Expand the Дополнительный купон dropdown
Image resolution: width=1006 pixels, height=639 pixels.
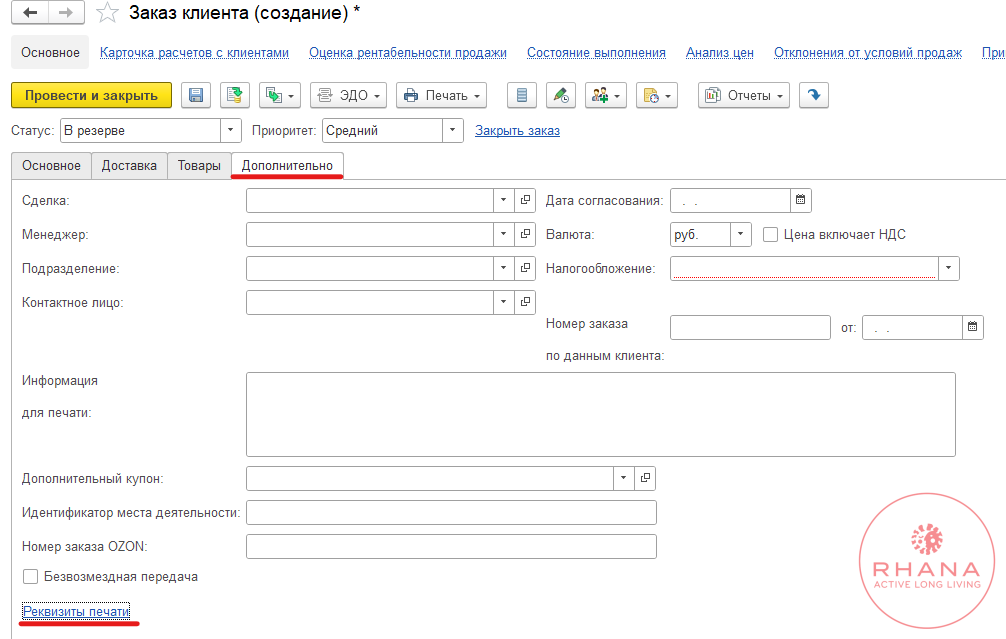pos(623,478)
